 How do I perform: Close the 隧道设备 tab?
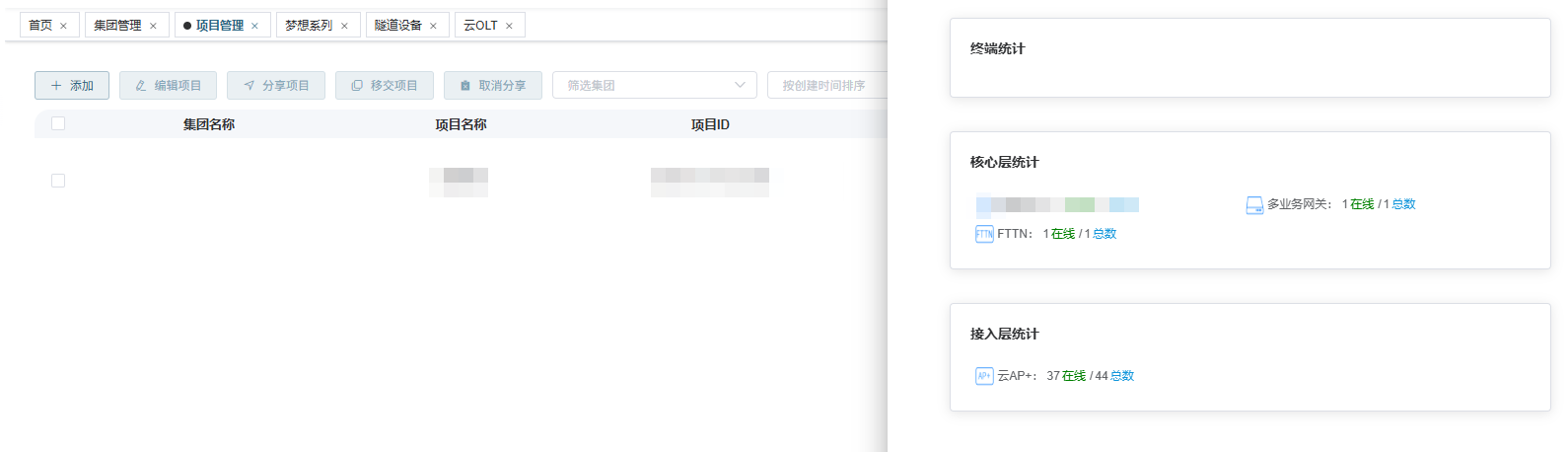pyautogui.click(x=433, y=26)
